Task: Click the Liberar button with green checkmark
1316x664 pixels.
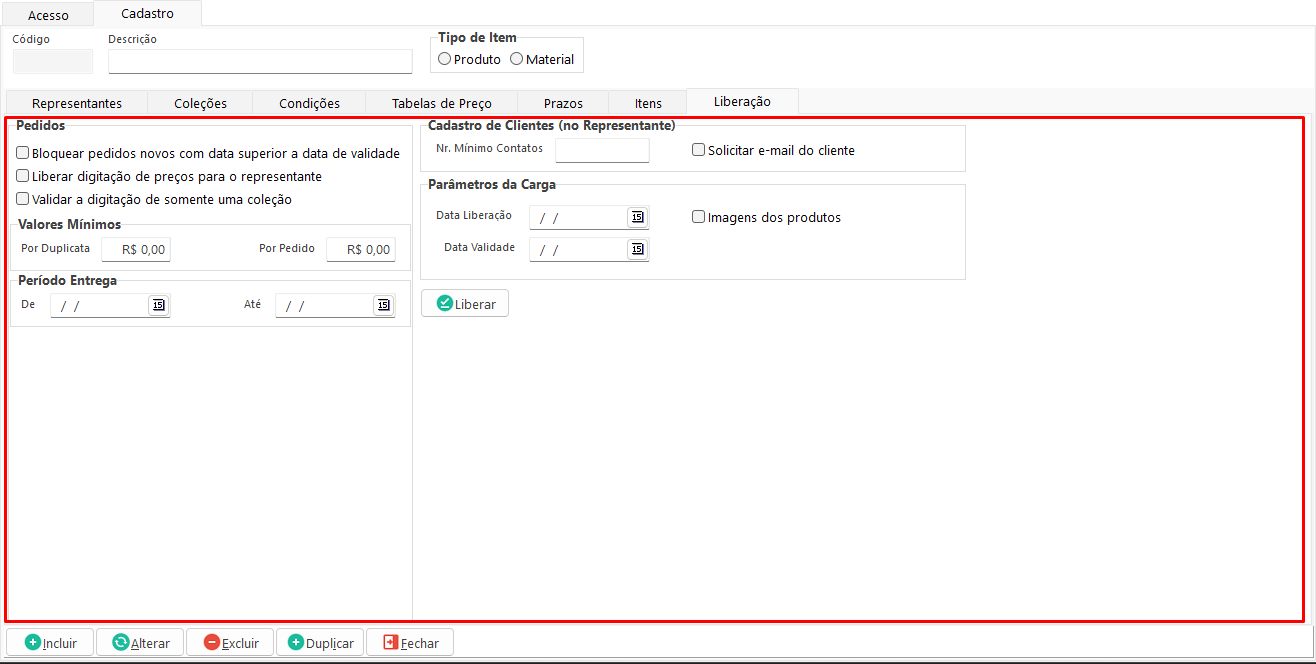Action: [x=465, y=303]
